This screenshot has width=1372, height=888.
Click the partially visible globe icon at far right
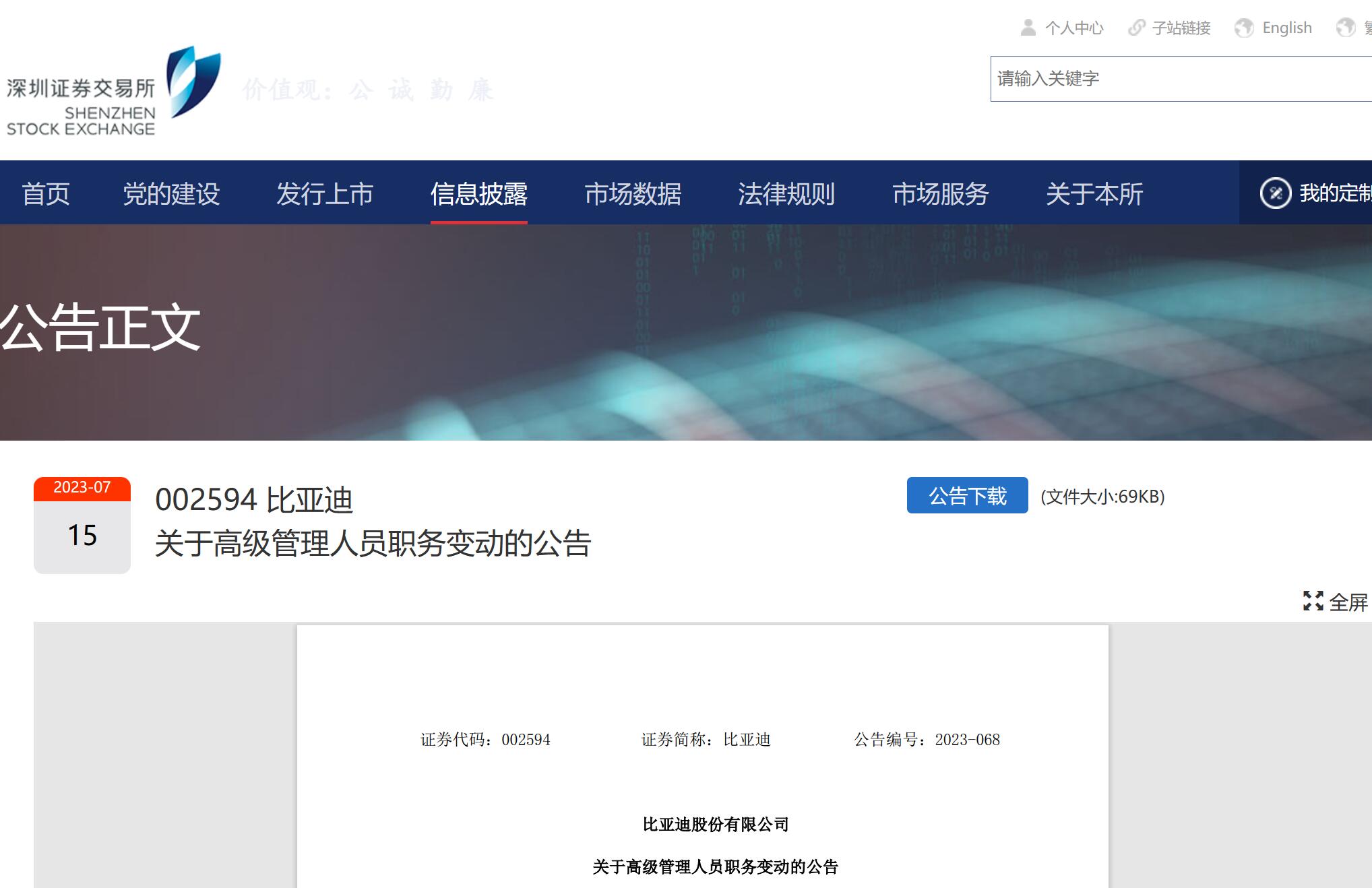pyautogui.click(x=1346, y=28)
